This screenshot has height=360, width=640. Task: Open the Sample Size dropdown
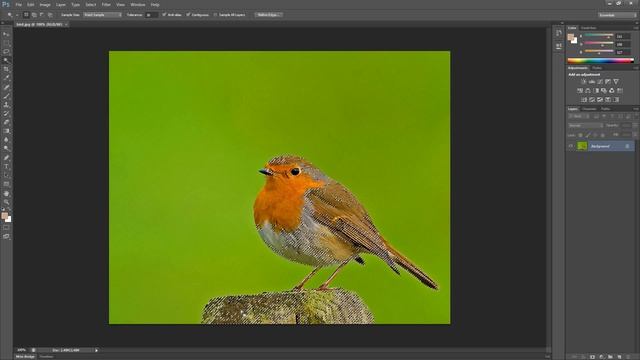click(102, 15)
